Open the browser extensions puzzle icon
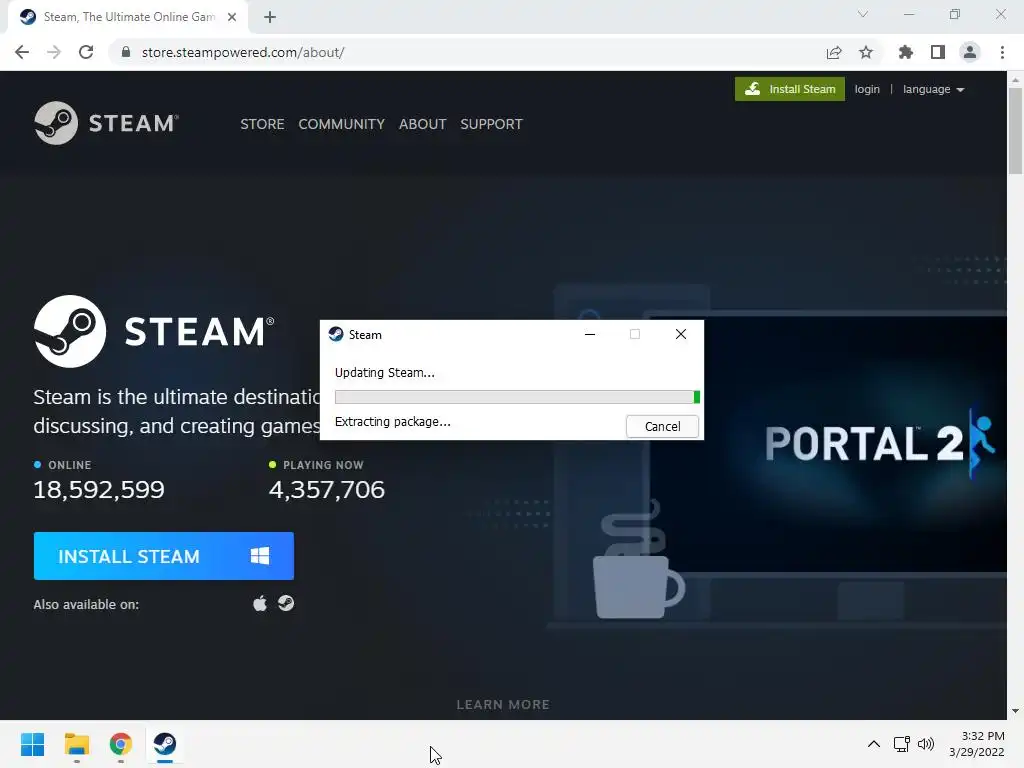 coord(905,52)
